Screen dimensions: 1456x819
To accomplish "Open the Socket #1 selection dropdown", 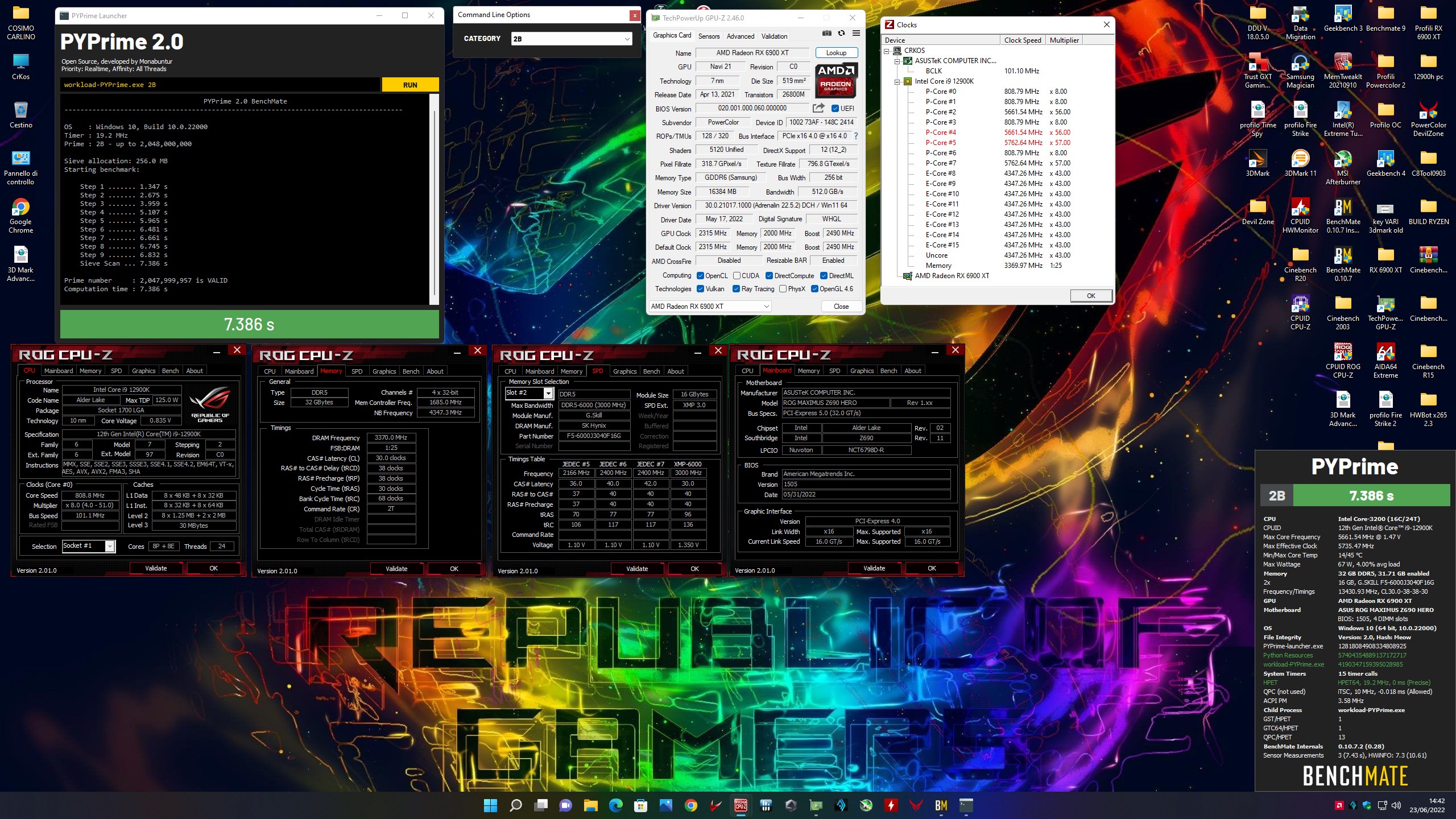I will point(89,546).
